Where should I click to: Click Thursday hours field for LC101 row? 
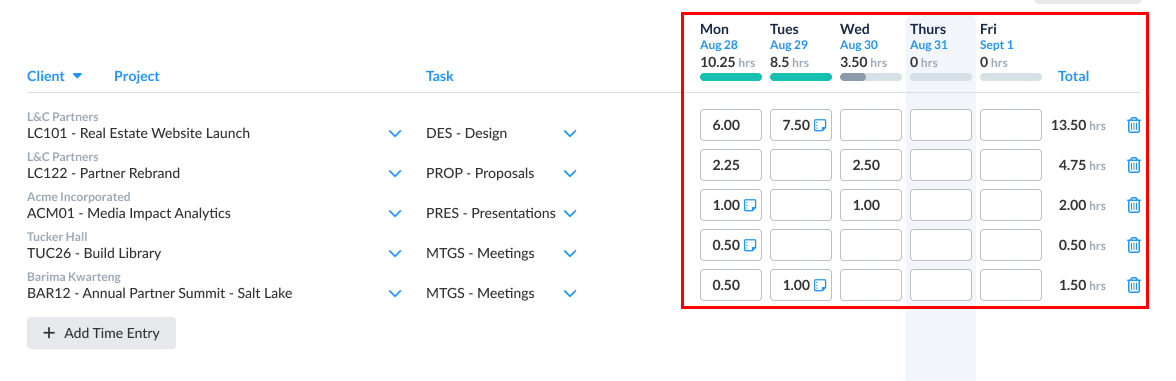940,125
